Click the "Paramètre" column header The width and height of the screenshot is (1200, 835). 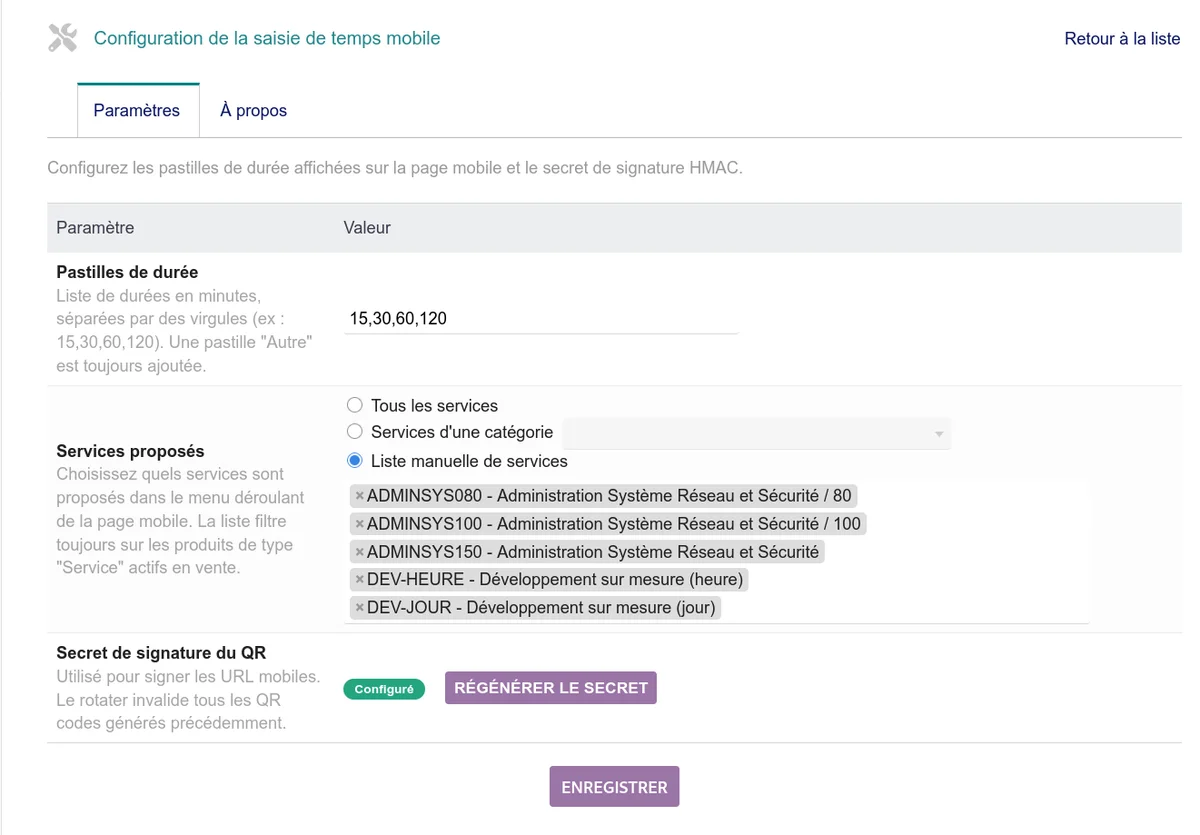[x=95, y=227]
